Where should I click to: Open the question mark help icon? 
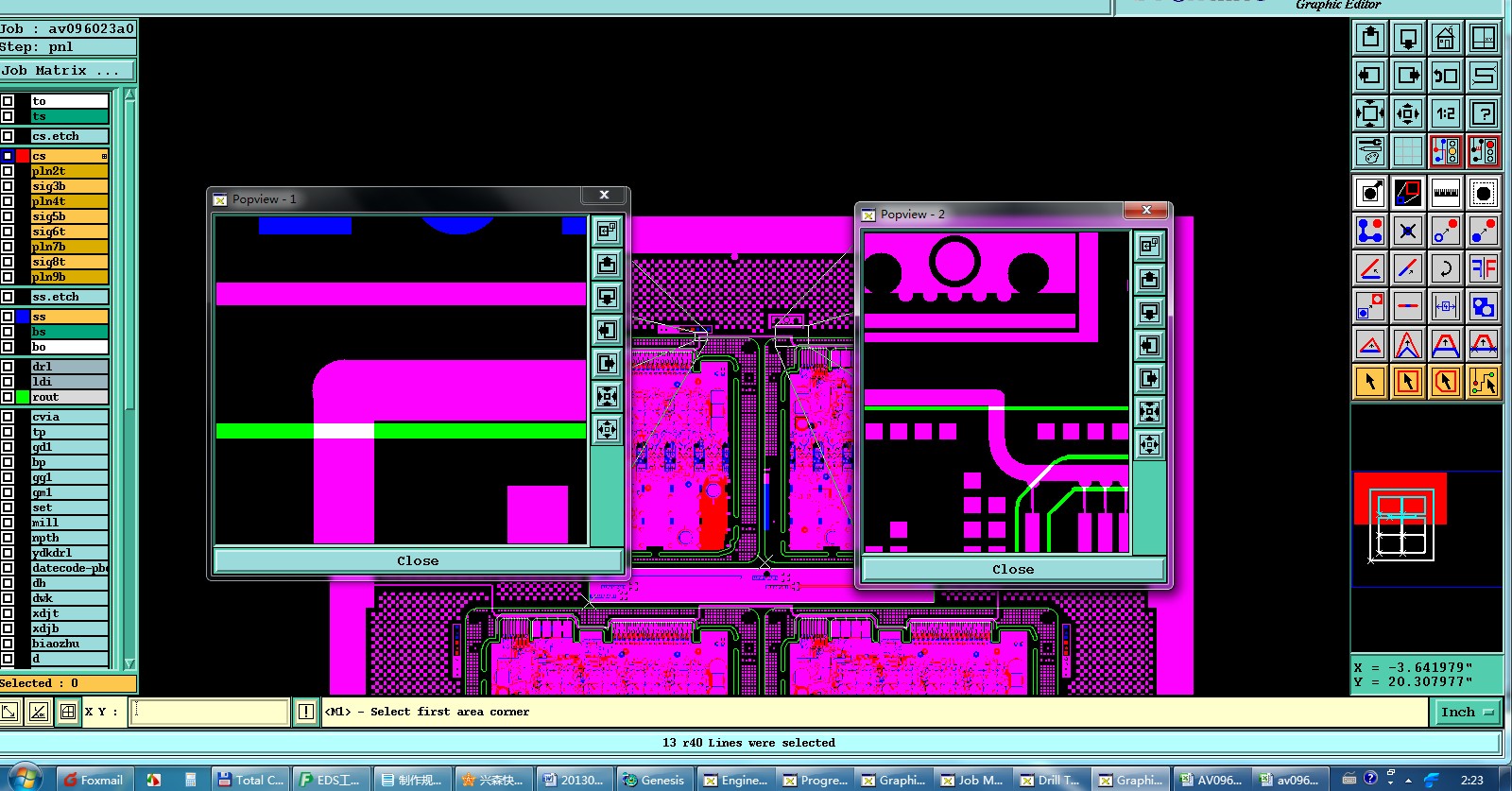click(x=1484, y=113)
